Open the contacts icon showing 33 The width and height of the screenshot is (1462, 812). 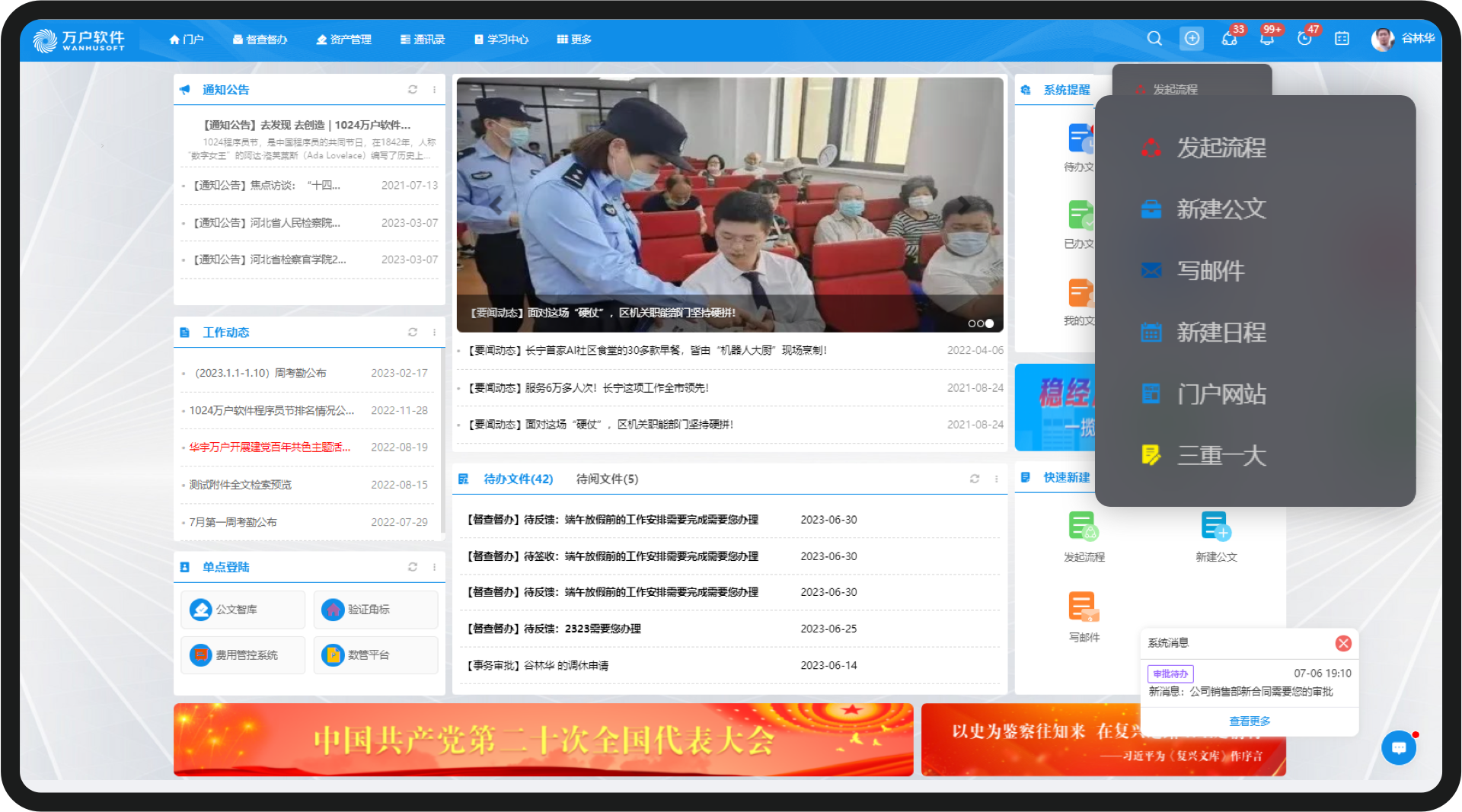1230,39
